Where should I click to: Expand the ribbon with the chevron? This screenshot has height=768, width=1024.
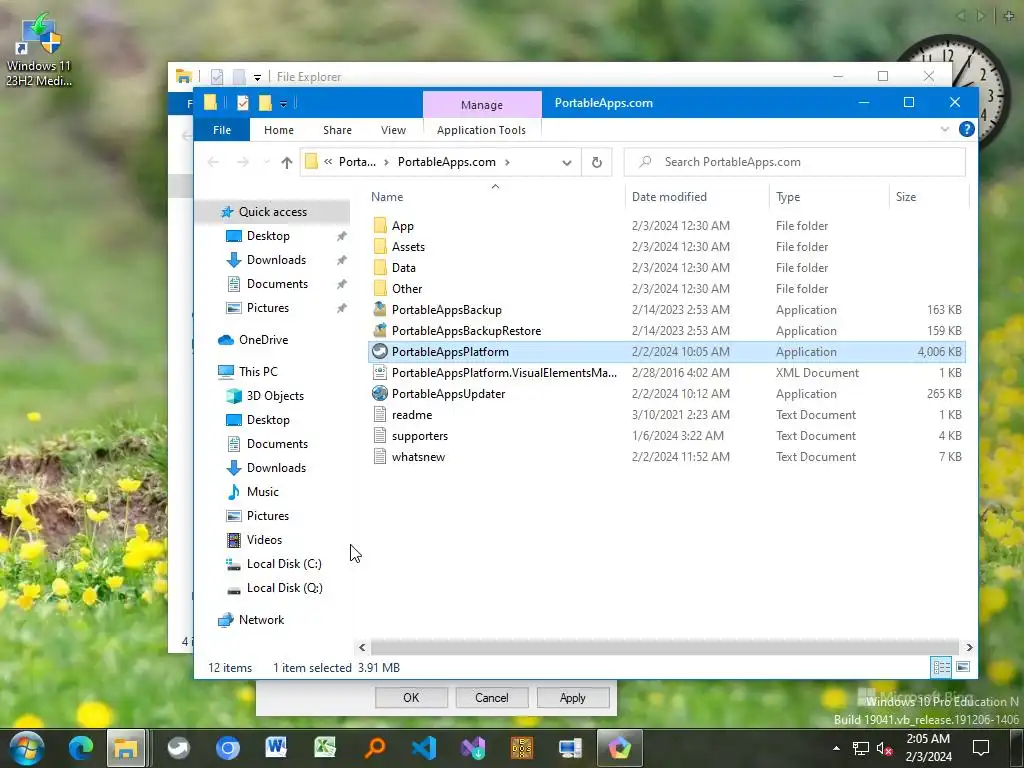click(944, 129)
